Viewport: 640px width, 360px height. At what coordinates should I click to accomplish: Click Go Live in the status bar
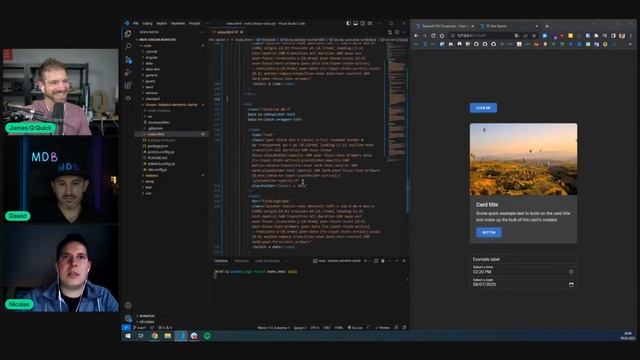355,327
